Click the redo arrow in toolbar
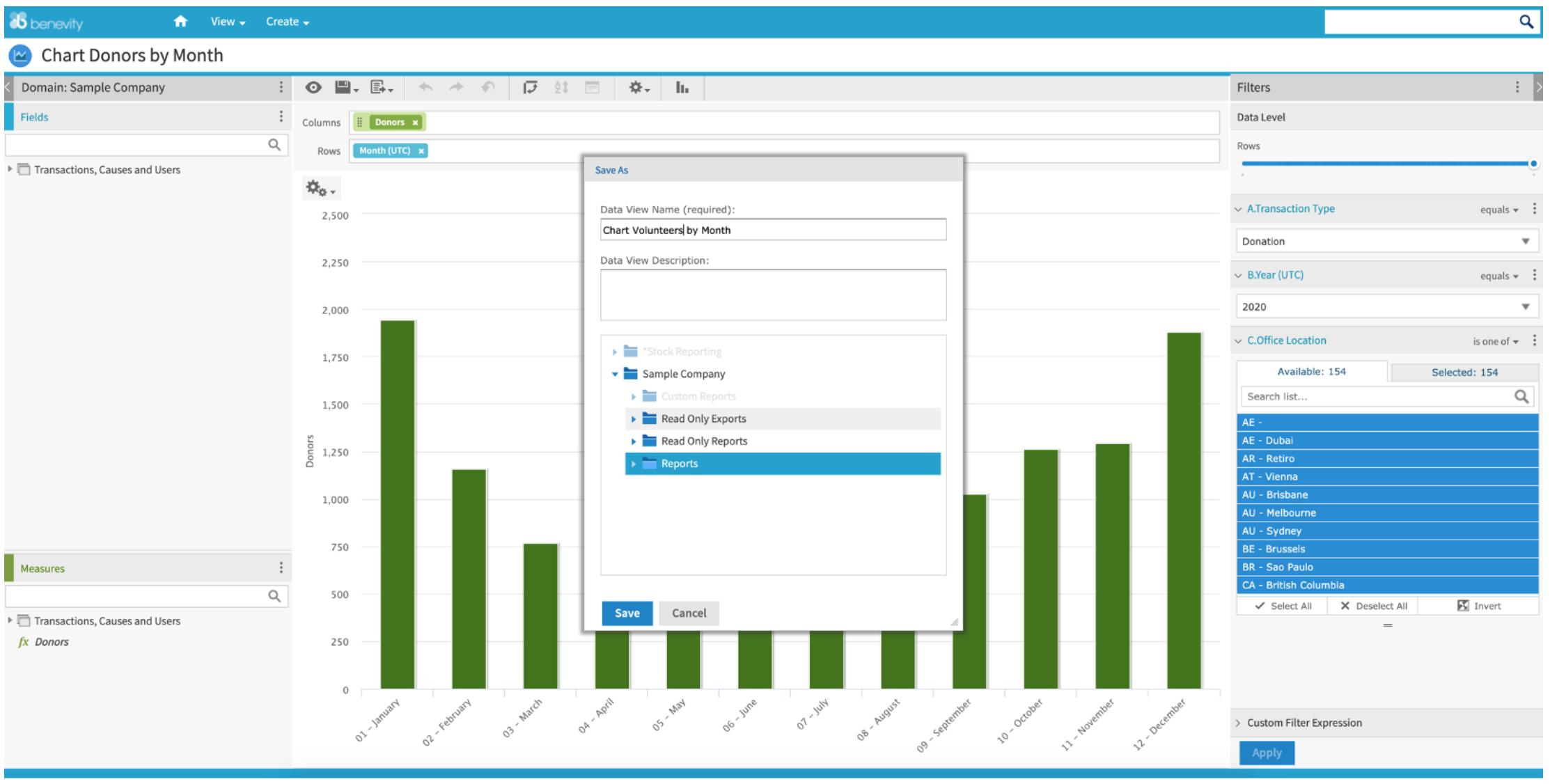The width and height of the screenshot is (1550, 784). [x=456, y=88]
